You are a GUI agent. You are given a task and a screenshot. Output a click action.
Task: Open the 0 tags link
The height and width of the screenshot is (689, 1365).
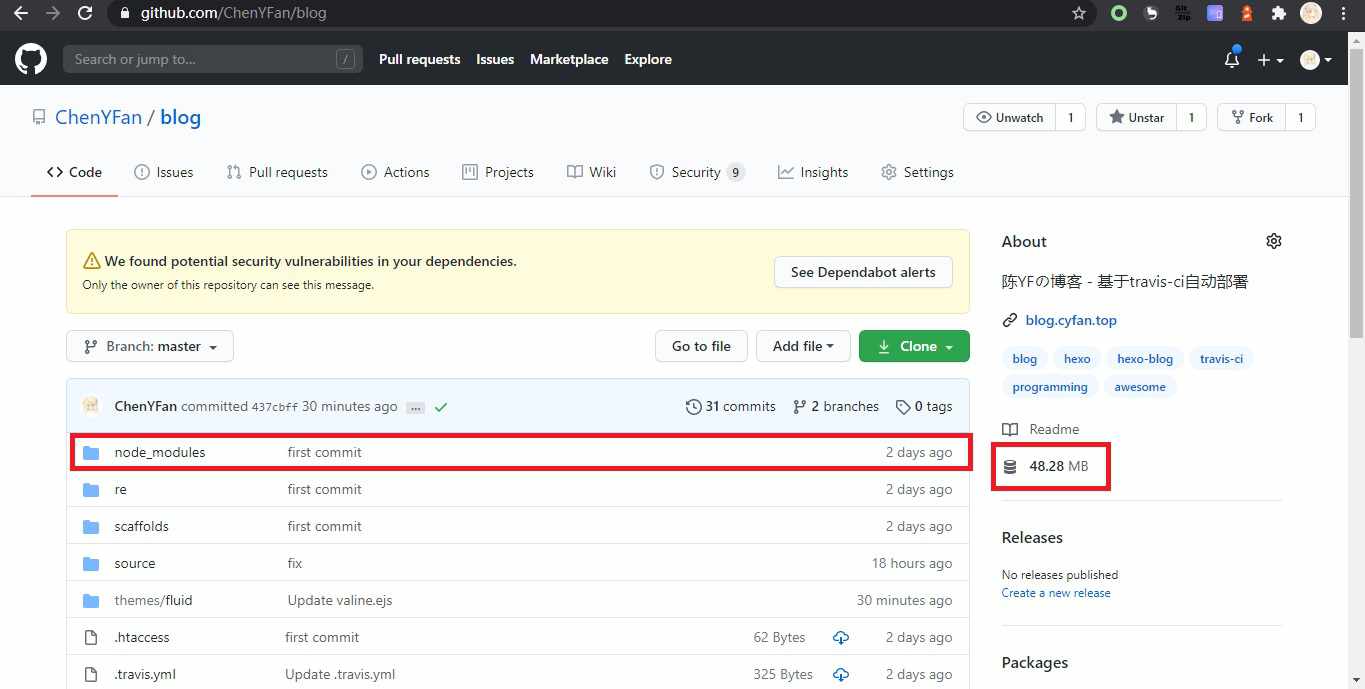click(924, 407)
